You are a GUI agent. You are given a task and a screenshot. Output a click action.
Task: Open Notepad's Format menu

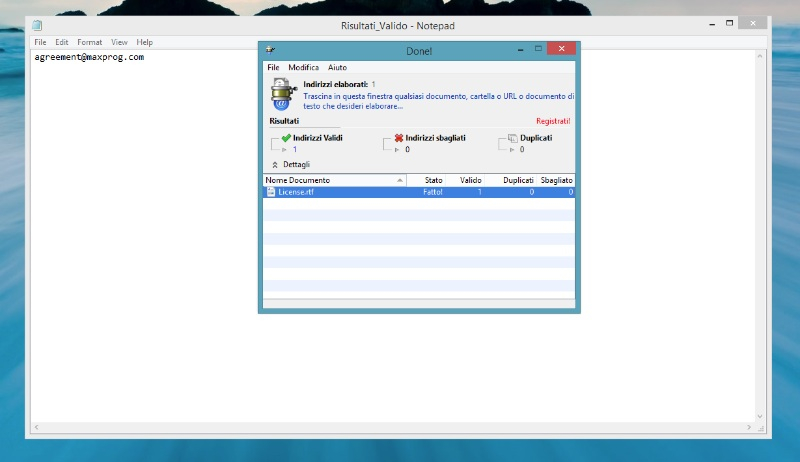click(x=89, y=42)
